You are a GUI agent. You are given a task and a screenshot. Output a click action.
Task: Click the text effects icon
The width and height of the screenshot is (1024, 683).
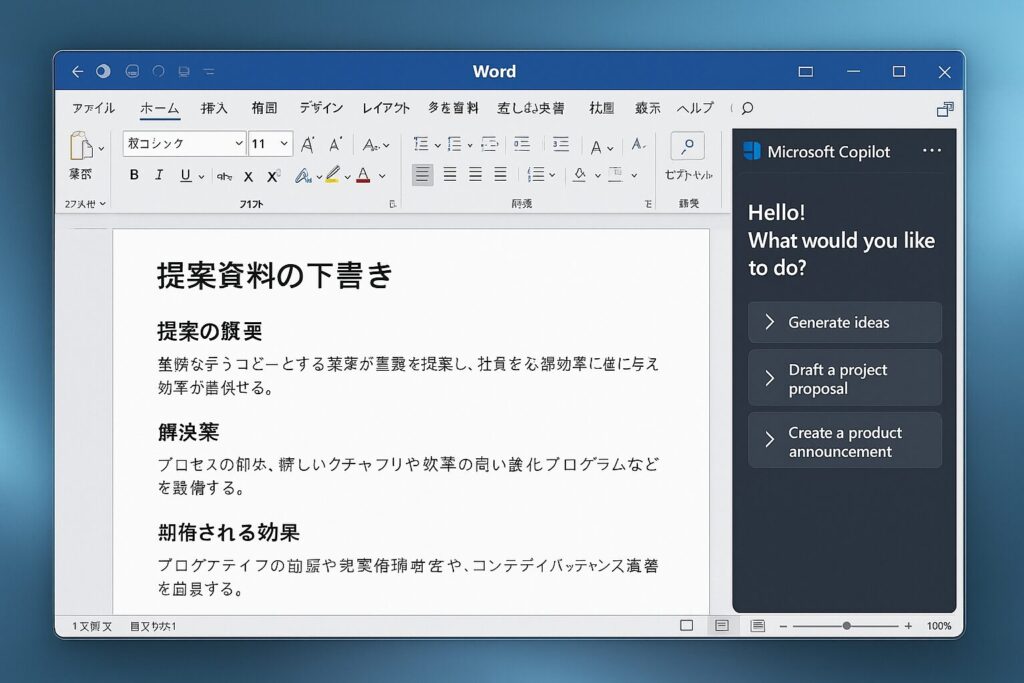(302, 175)
